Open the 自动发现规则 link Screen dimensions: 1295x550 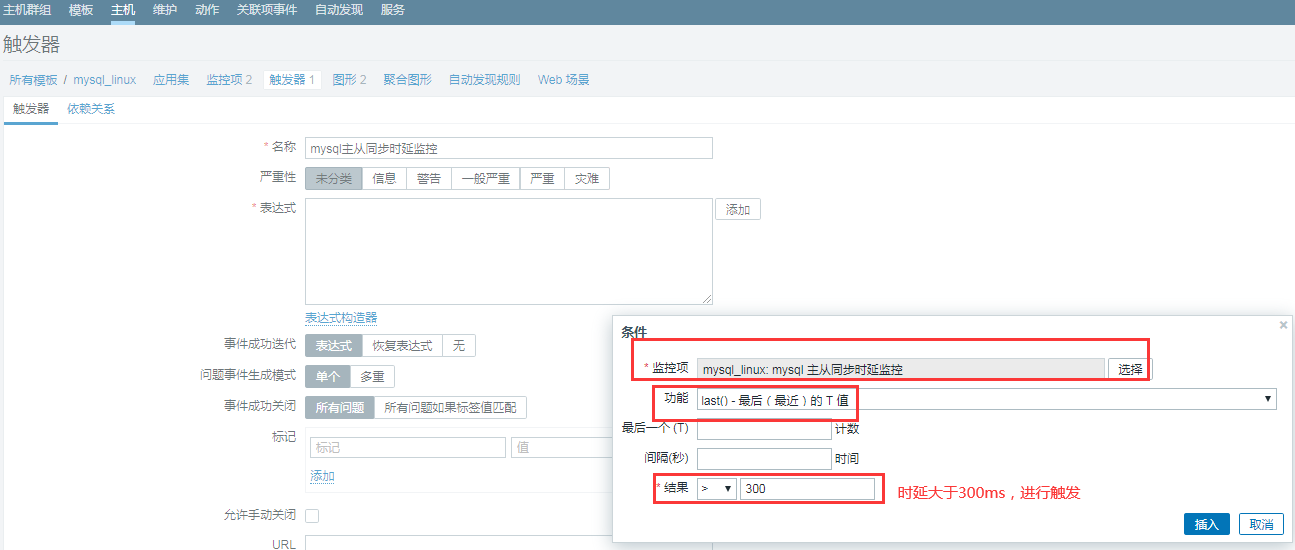pos(484,80)
